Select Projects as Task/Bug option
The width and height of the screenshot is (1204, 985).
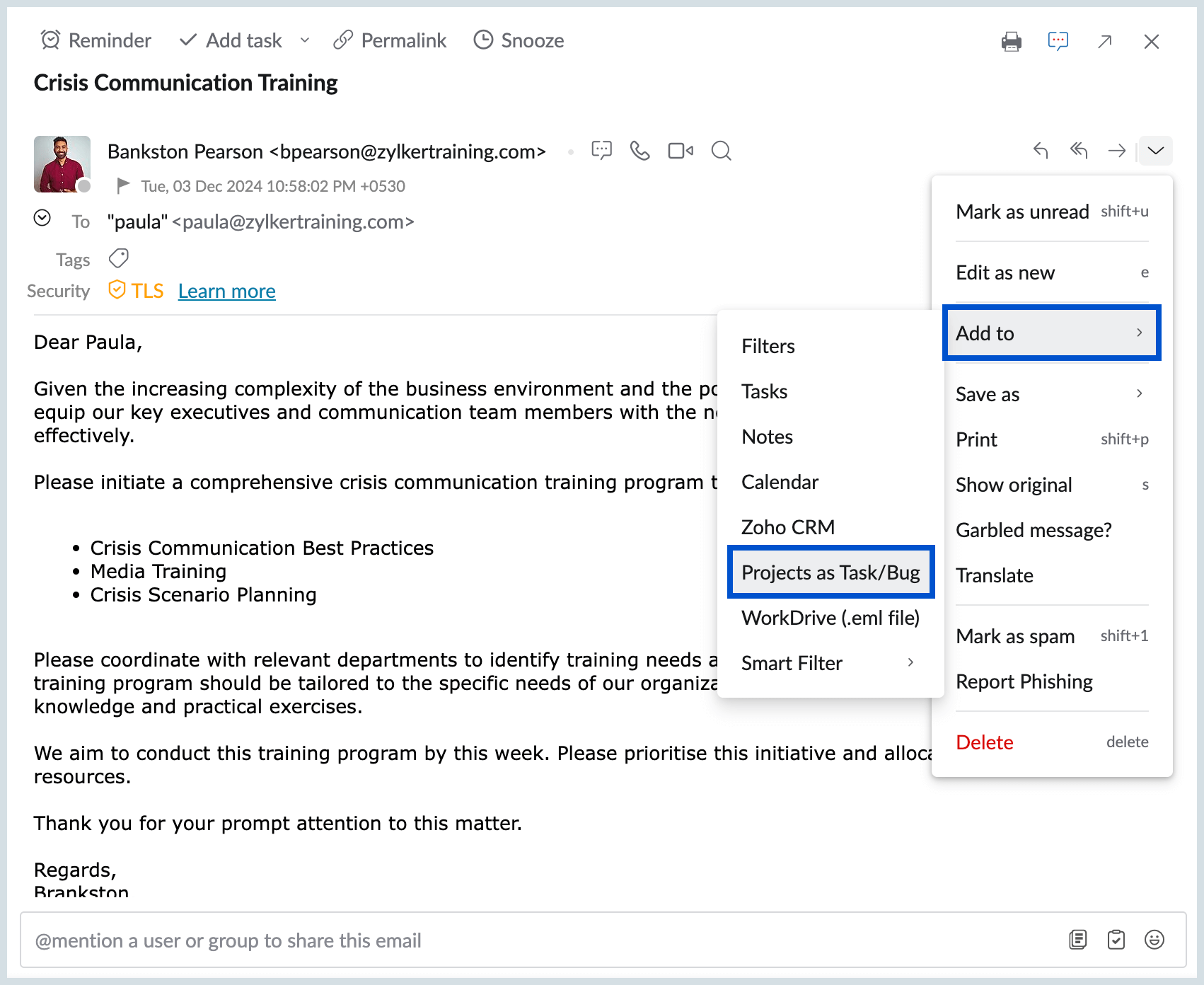click(830, 572)
